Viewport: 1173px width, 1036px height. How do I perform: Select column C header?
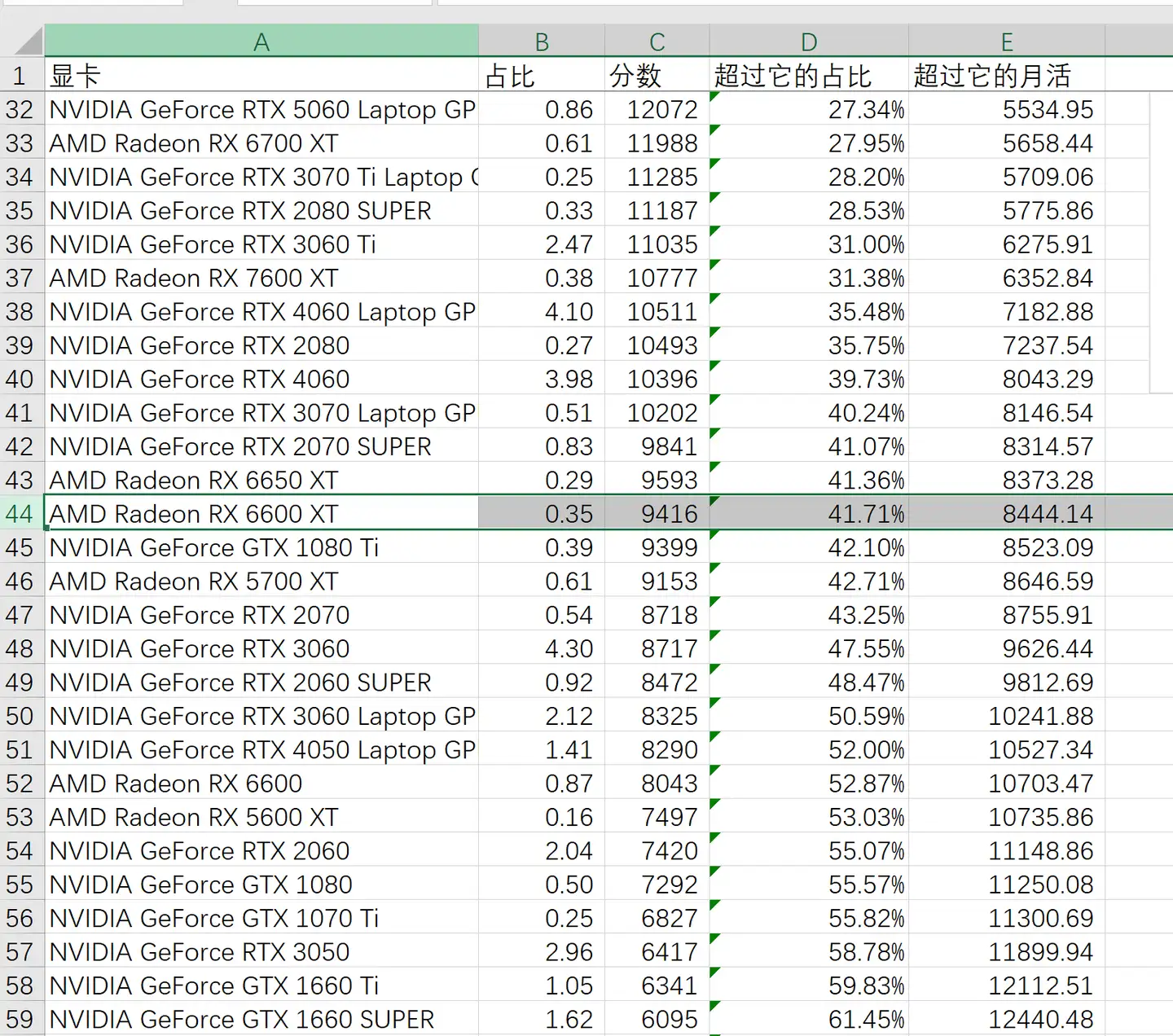point(657,41)
